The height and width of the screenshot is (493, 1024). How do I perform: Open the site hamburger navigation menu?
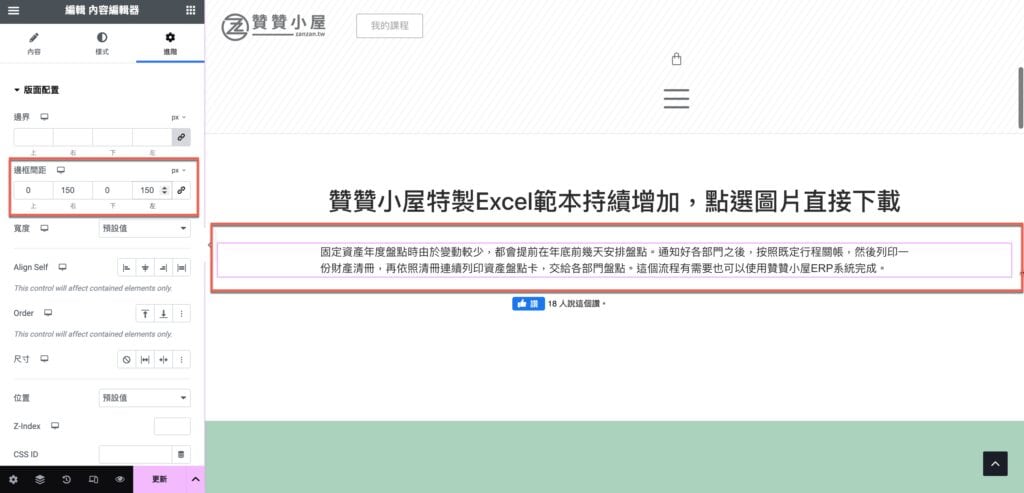coord(677,98)
